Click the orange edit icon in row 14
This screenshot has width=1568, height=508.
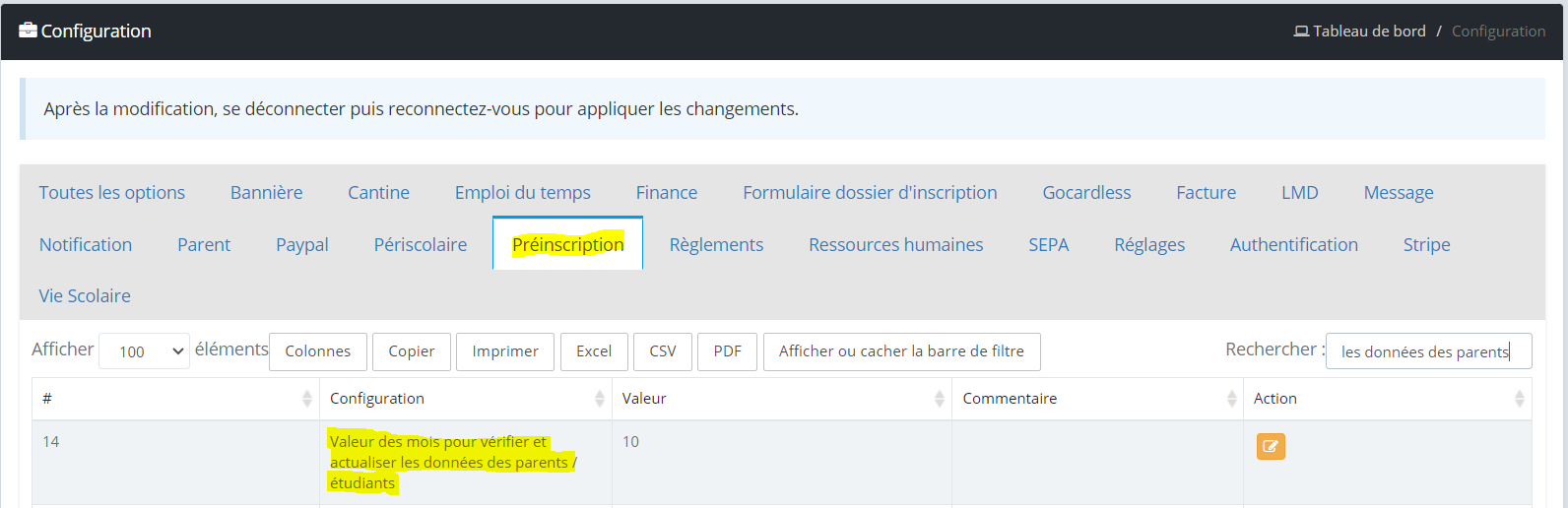click(x=1271, y=446)
